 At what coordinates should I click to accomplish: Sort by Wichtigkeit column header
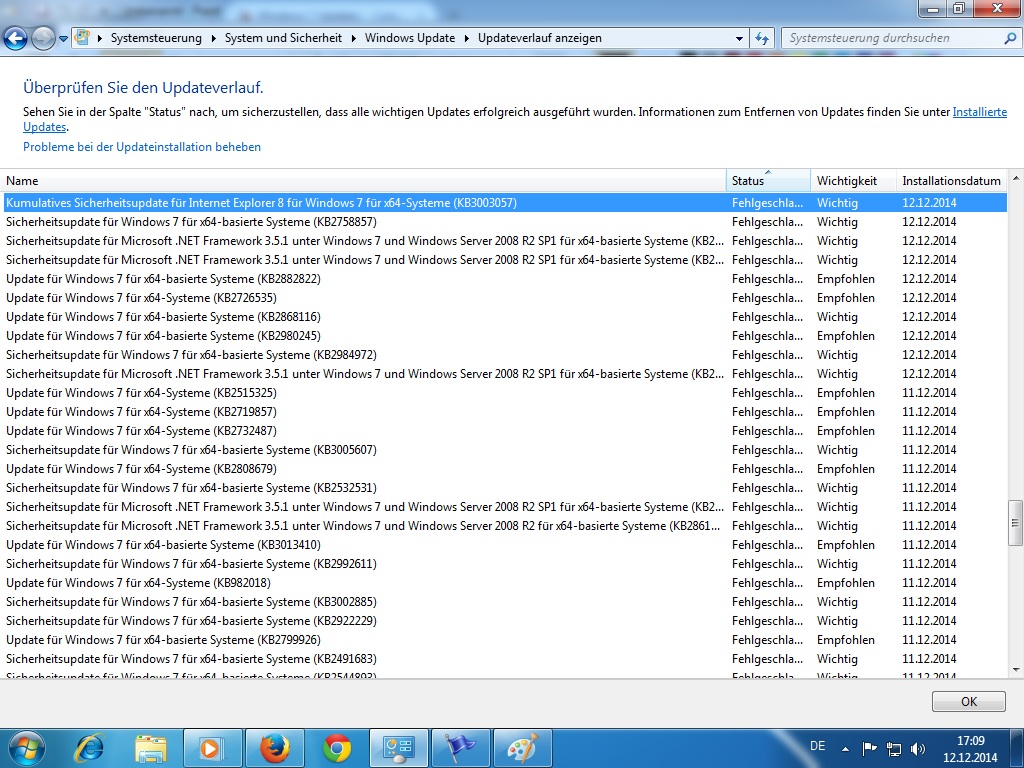click(853, 181)
